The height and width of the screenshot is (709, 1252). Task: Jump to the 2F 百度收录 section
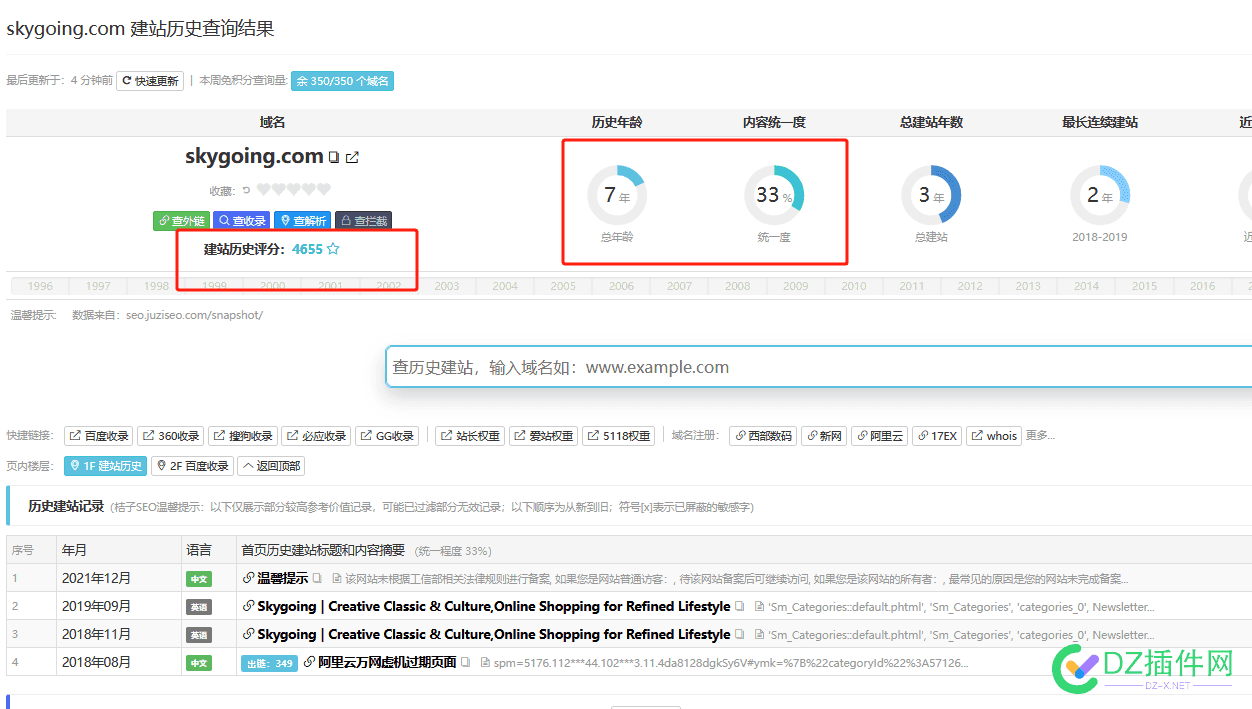pos(192,466)
